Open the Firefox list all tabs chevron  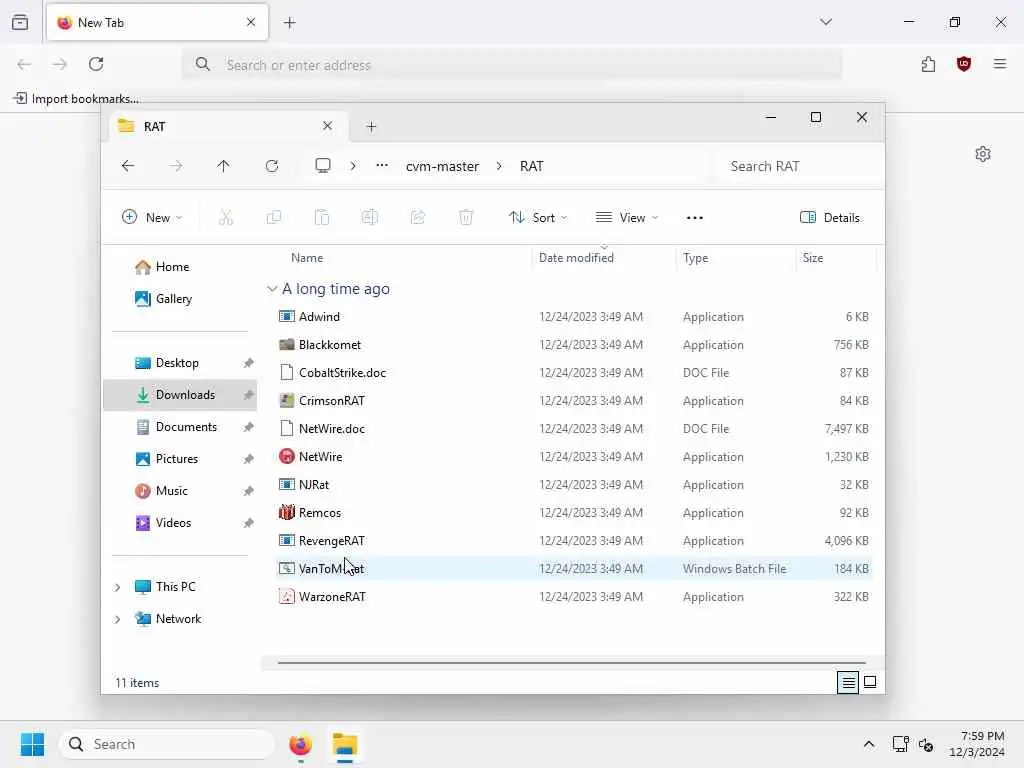[x=826, y=22]
